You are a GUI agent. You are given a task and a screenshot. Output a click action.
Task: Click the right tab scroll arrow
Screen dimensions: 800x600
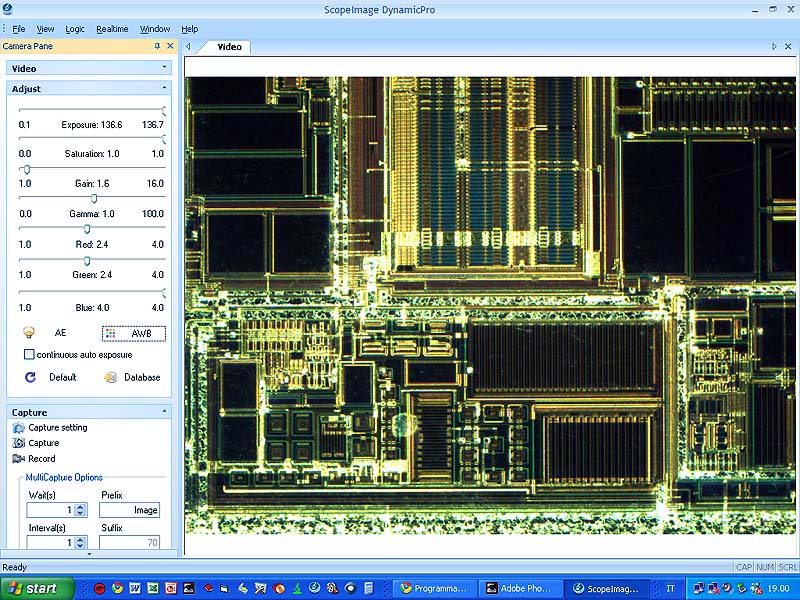(x=774, y=46)
